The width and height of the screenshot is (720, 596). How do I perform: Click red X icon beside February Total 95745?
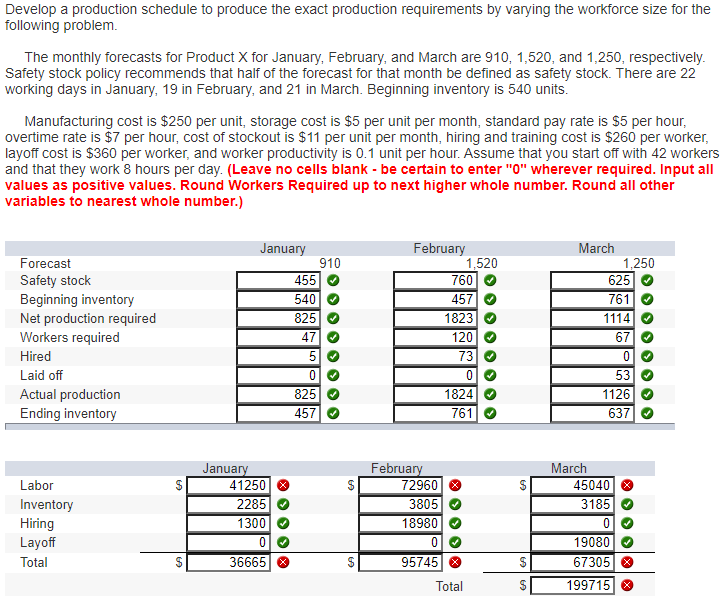pos(455,562)
